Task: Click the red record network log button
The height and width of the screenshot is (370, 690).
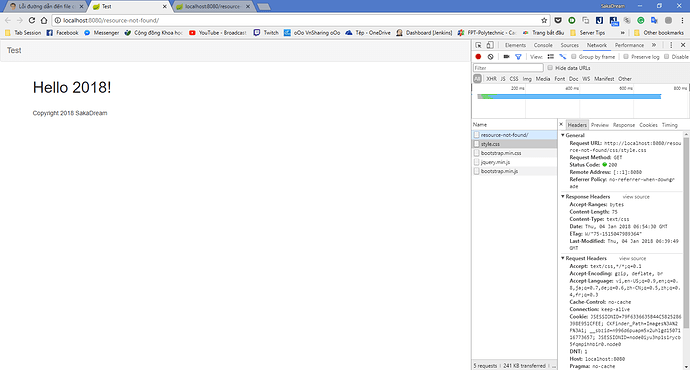Action: coord(478,57)
